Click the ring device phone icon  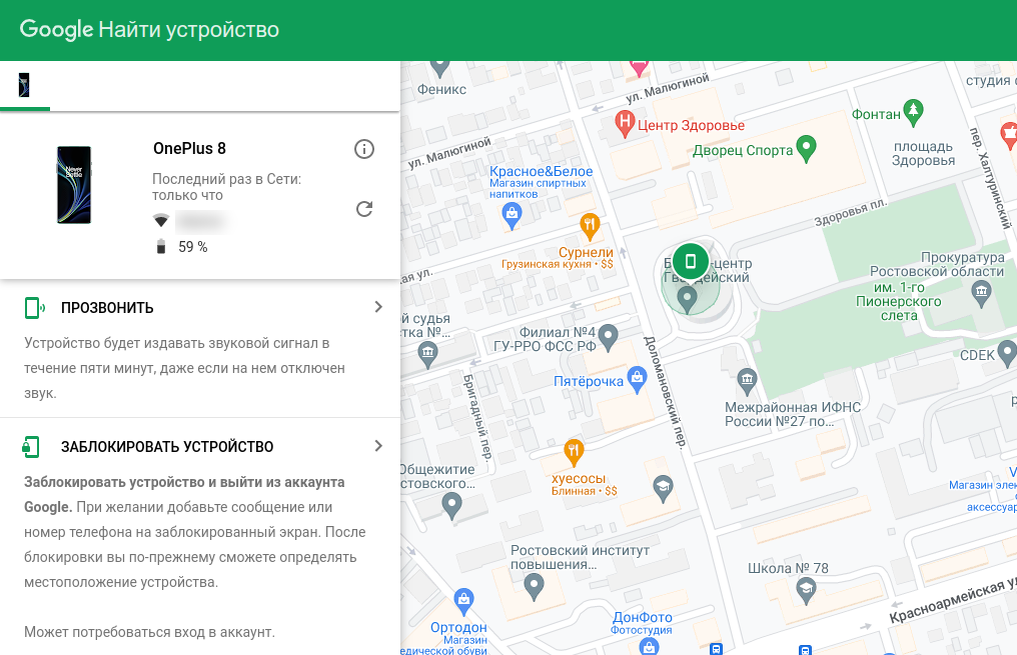coord(34,308)
